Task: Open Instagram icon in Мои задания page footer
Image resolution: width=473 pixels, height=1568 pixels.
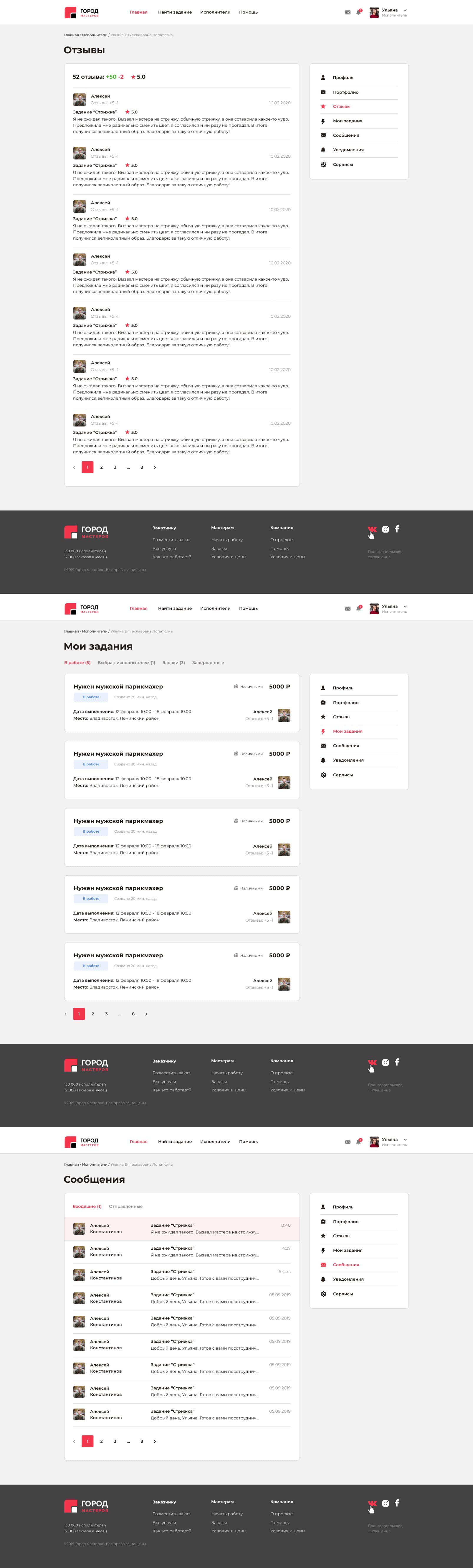Action: click(386, 1062)
